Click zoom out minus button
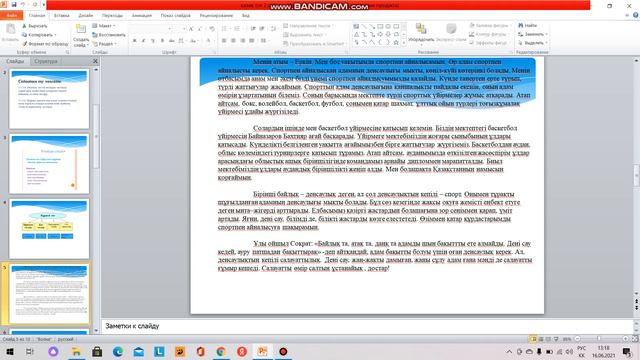Image resolution: width=640 pixels, height=360 pixels. [x=577, y=339]
